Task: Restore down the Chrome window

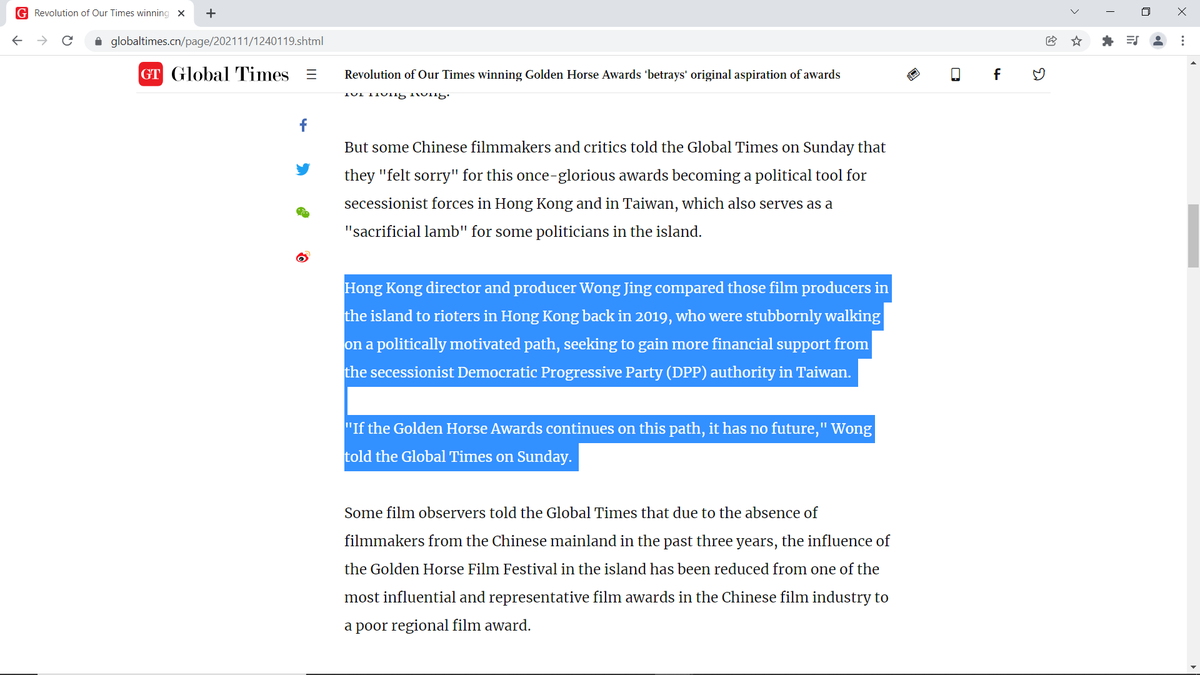Action: pos(1146,12)
